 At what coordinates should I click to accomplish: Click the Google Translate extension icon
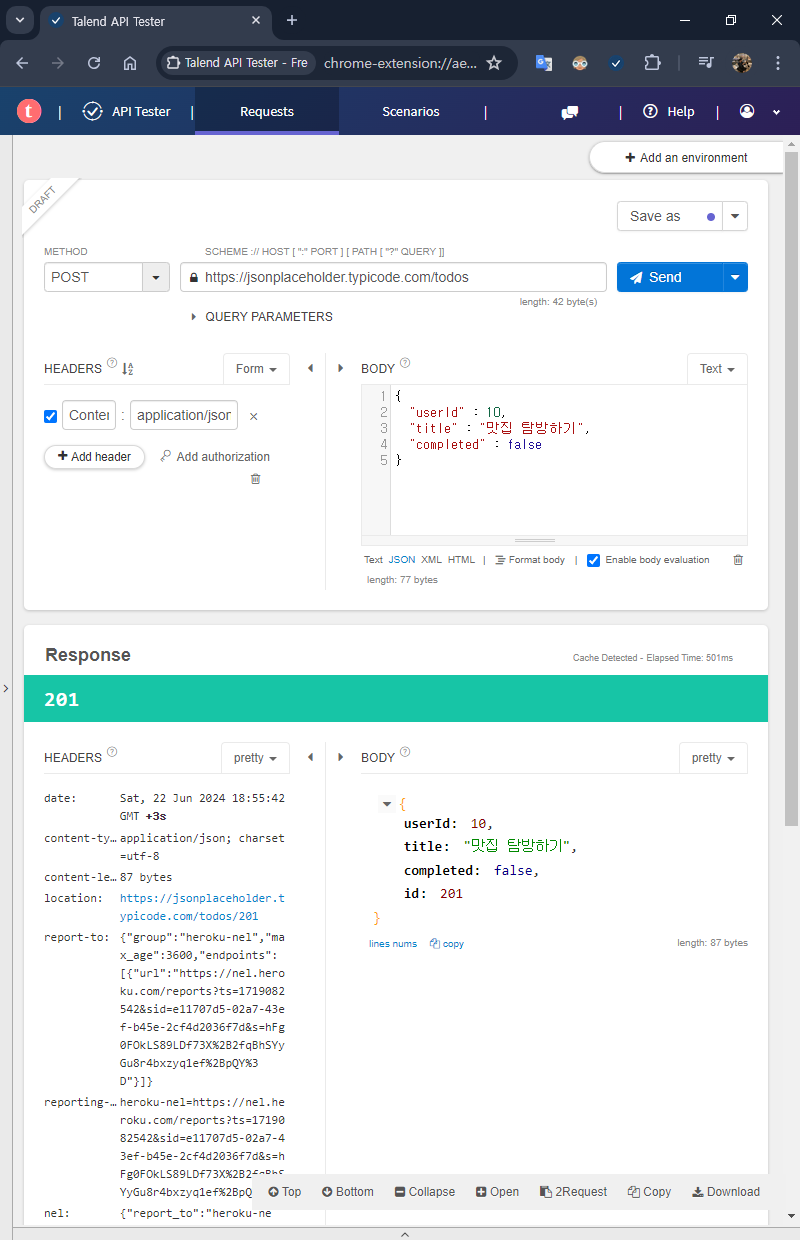[x=544, y=62]
